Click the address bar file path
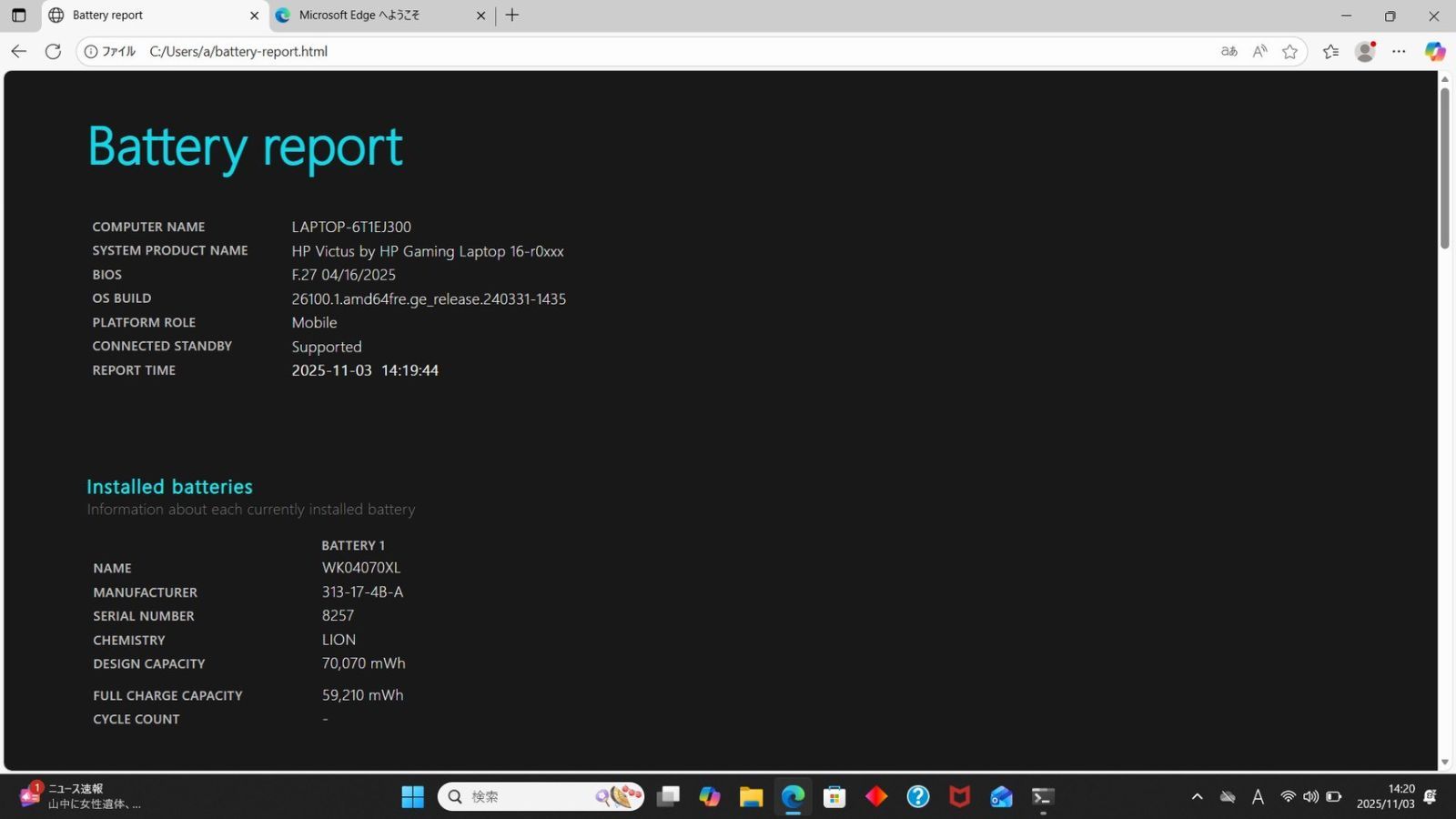The width and height of the screenshot is (1456, 819). (238, 52)
